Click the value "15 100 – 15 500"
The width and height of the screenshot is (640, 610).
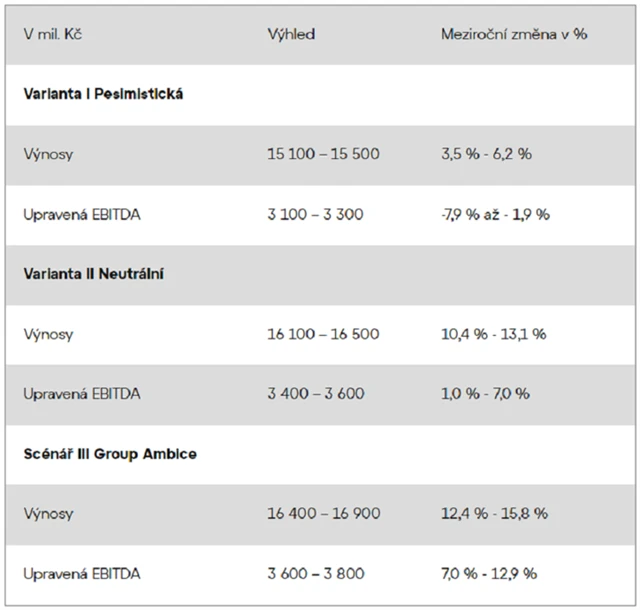click(323, 154)
